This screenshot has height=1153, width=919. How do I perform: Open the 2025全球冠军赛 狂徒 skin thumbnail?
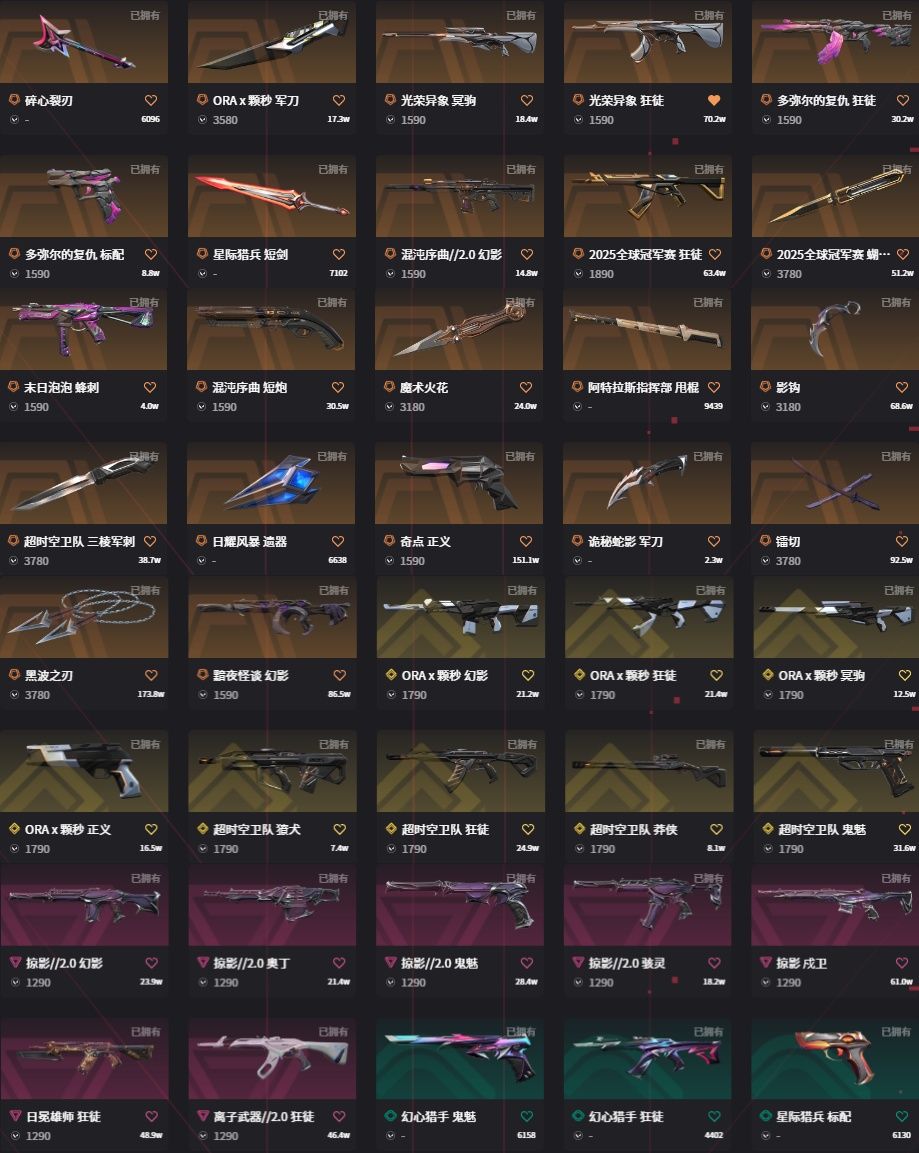(648, 196)
